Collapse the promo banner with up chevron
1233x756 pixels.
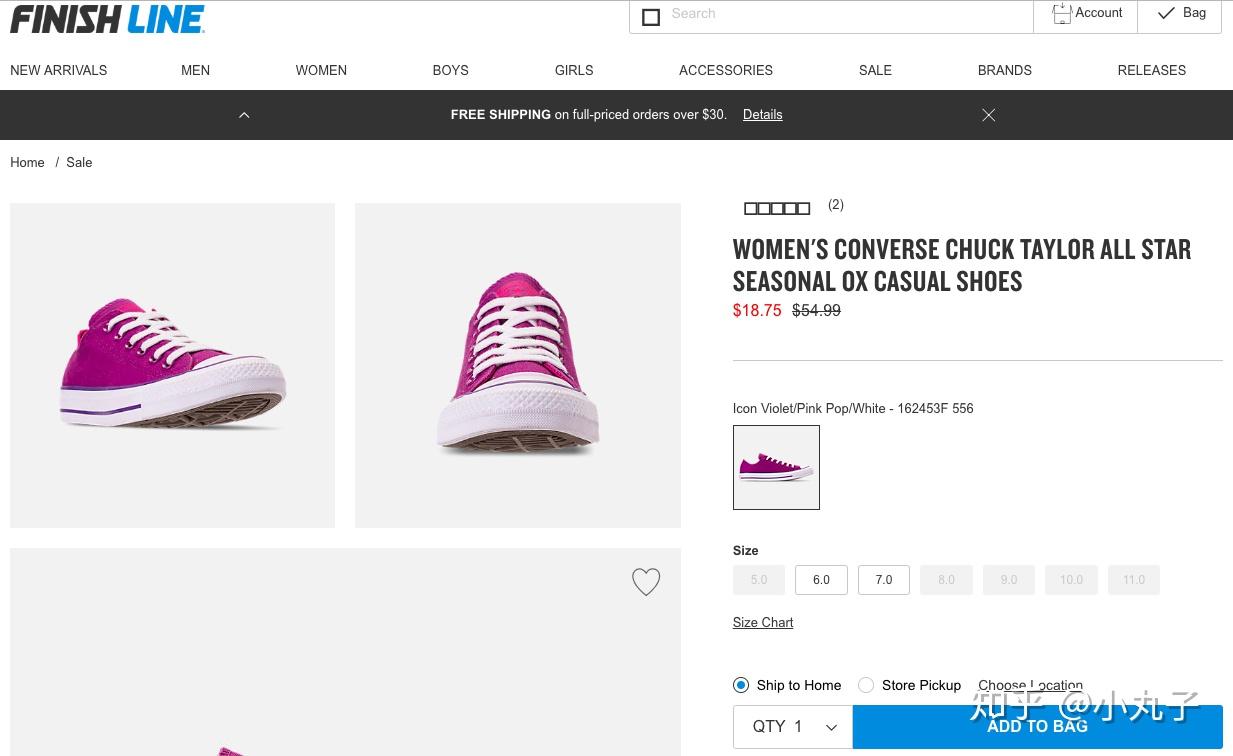click(x=244, y=115)
